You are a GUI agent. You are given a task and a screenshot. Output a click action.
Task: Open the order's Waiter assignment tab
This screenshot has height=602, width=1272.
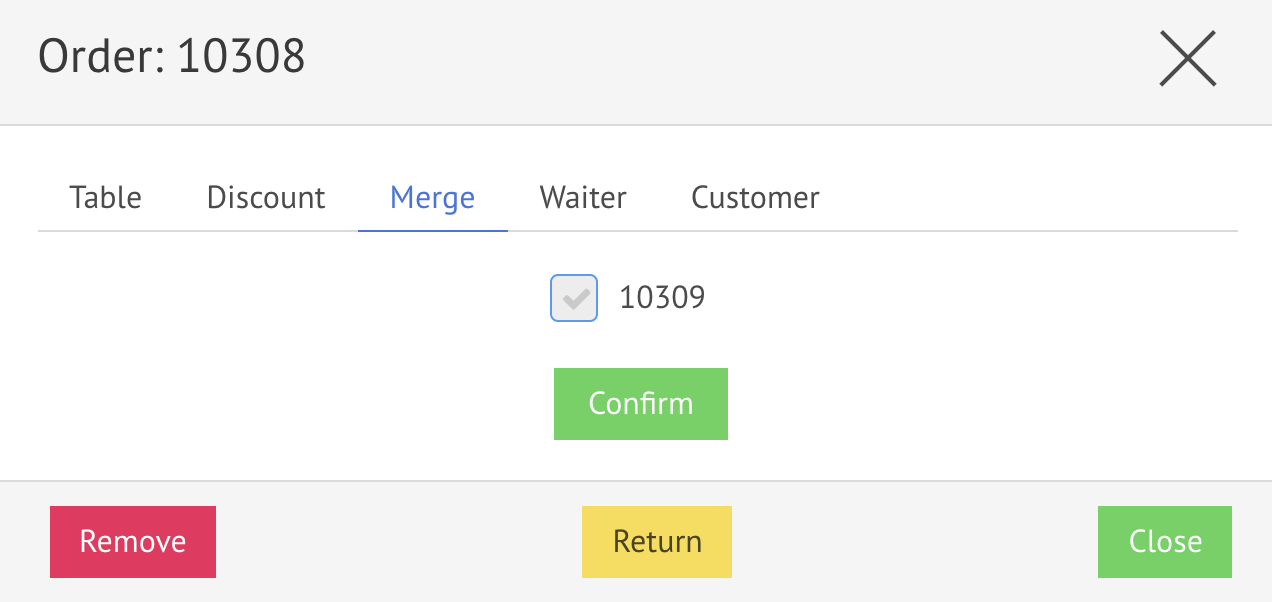coord(583,198)
